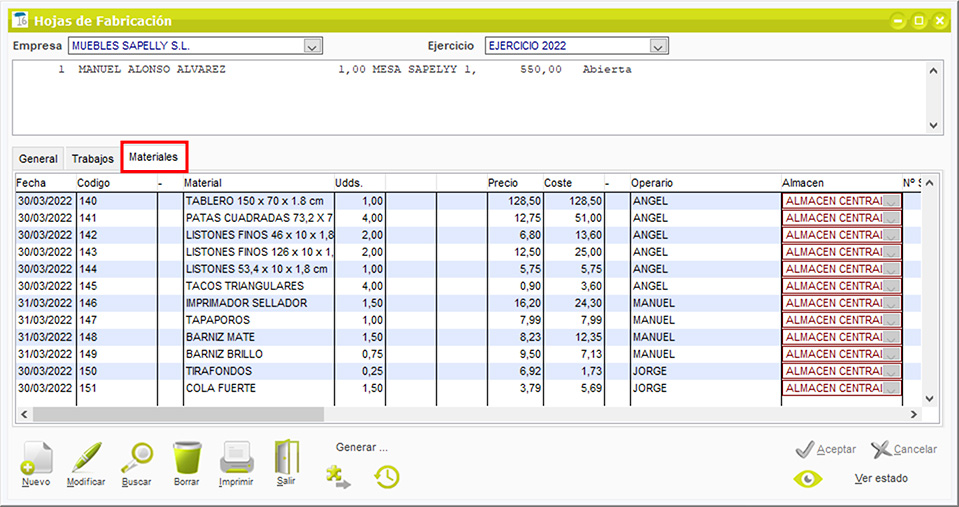The image size is (959, 507).
Task: Click the Generar puzzle-piece icon
Action: pyautogui.click(x=338, y=477)
